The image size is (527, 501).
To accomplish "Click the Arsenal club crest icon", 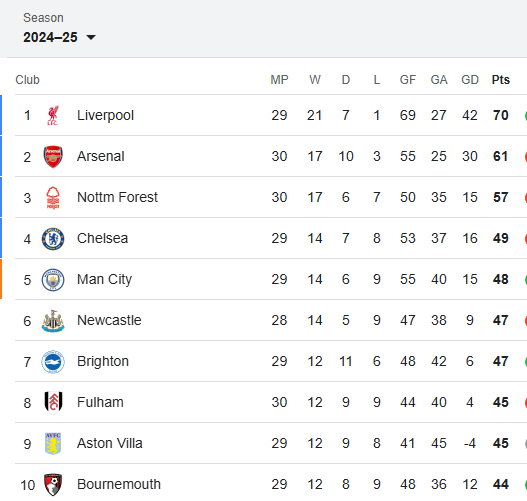I will [x=53, y=157].
